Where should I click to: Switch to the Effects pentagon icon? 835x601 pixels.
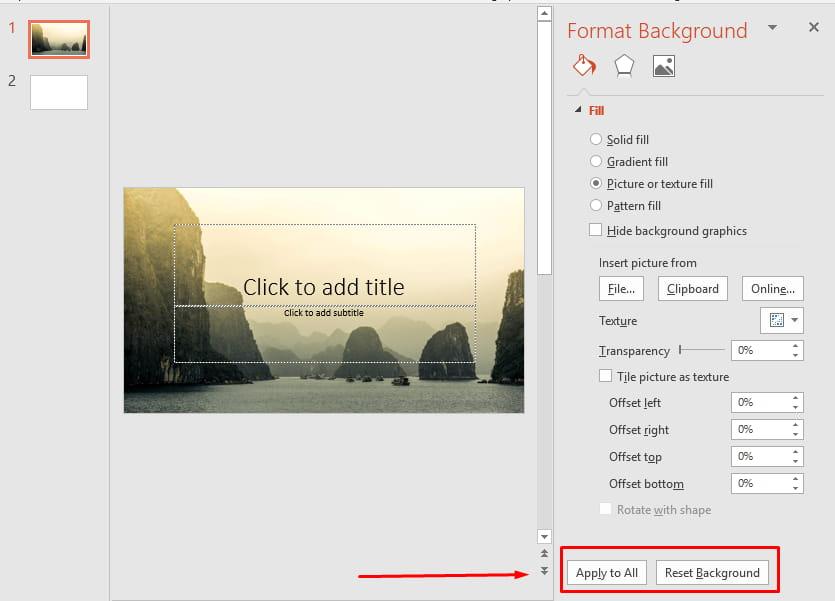(623, 65)
